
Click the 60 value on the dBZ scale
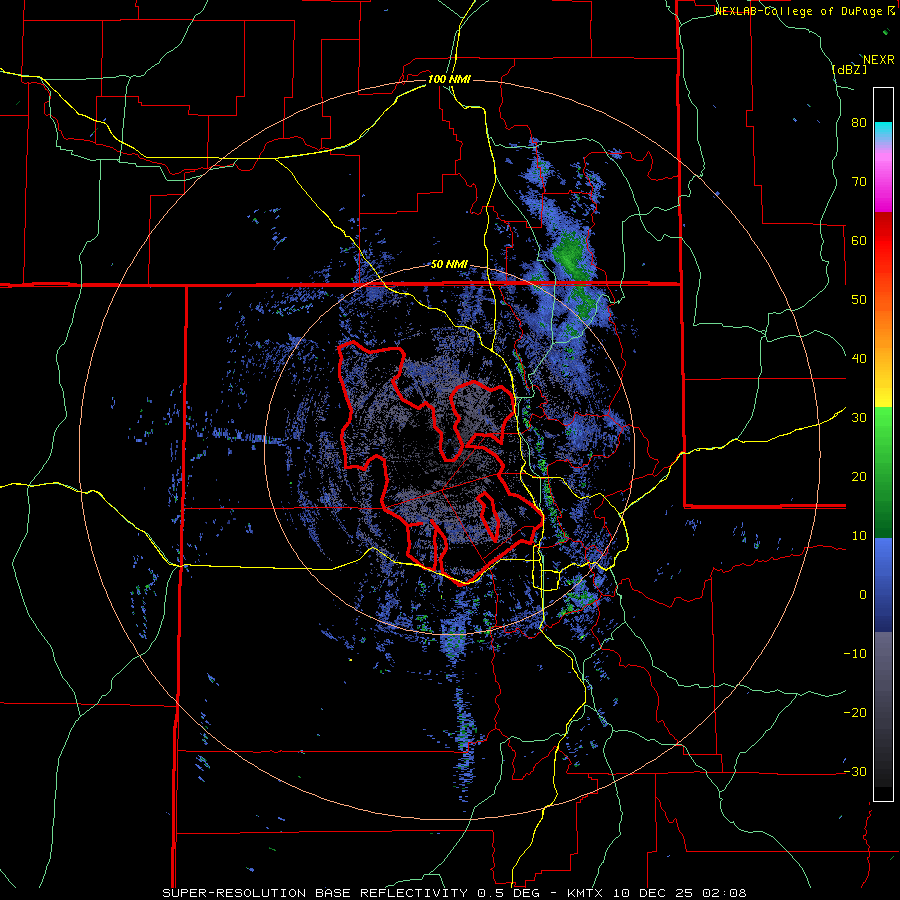(859, 240)
